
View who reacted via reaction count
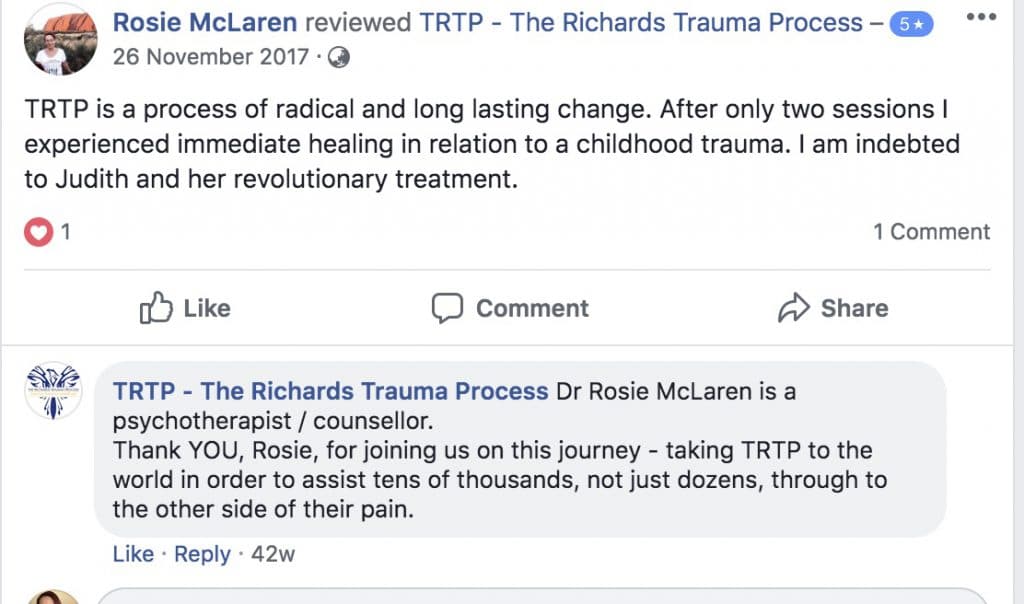(65, 232)
